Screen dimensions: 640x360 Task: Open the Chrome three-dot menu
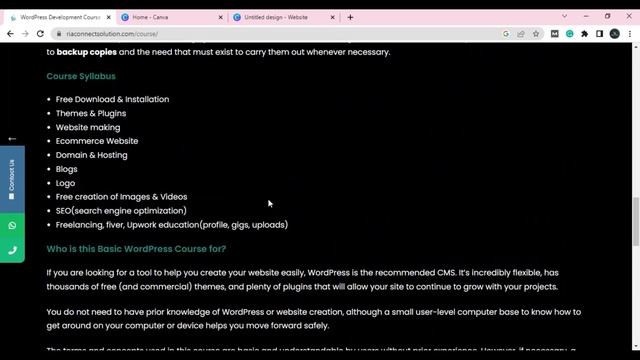click(630, 34)
